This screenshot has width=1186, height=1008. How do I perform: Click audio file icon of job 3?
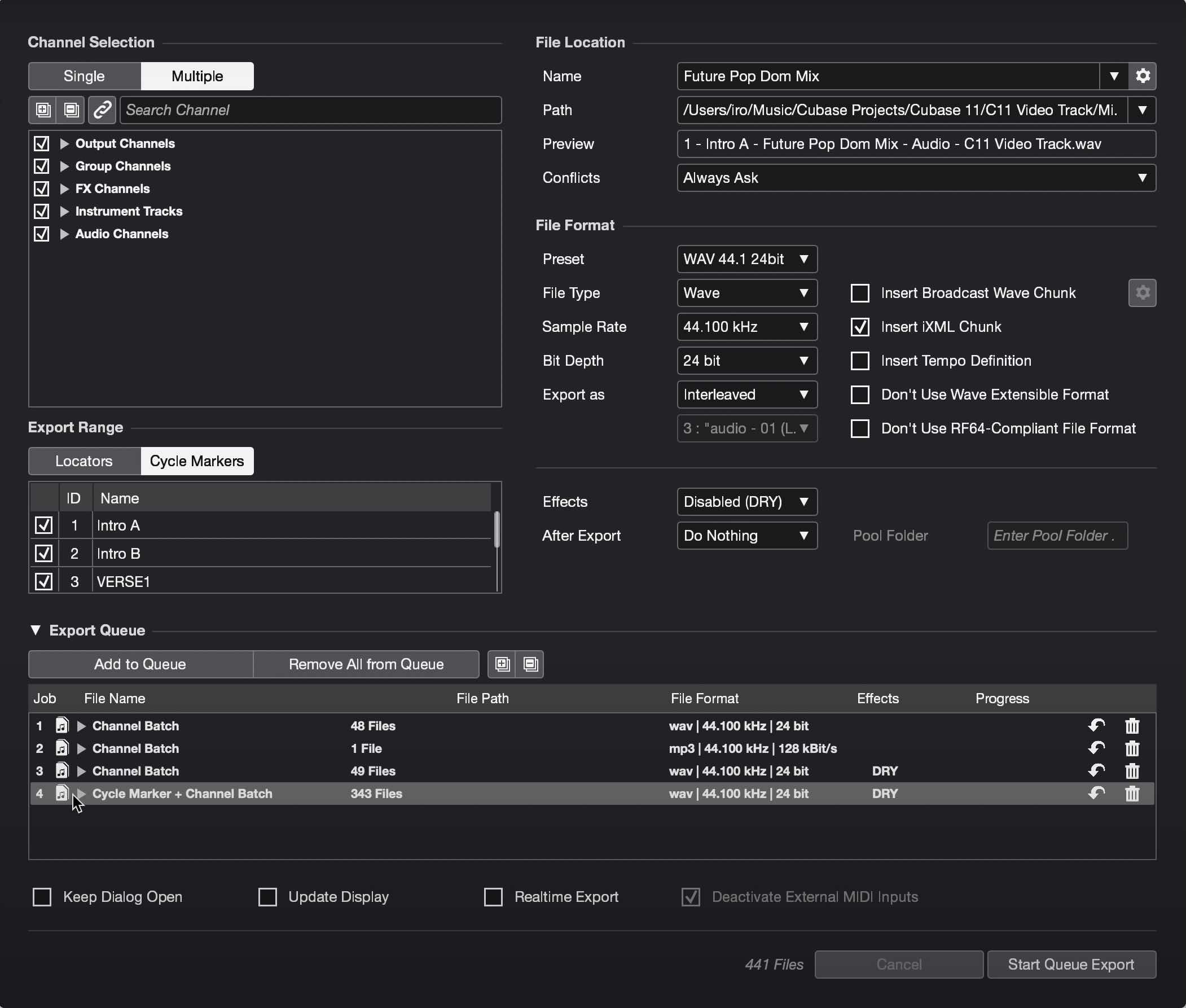(x=62, y=771)
